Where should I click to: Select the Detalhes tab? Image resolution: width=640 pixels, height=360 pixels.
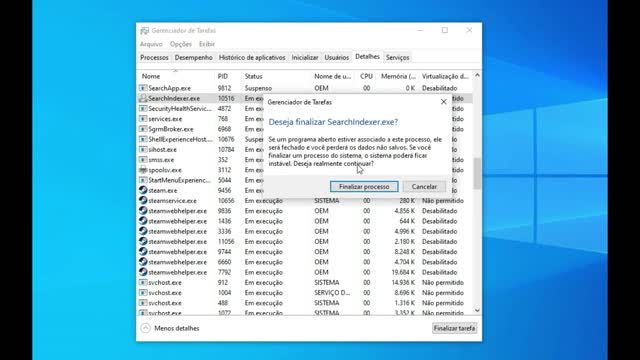click(x=367, y=57)
